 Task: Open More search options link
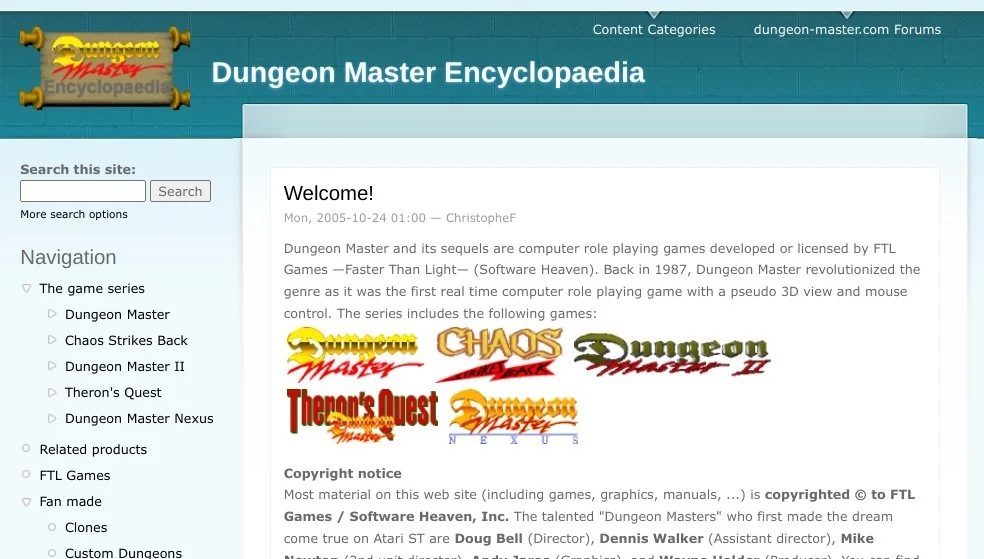pos(74,214)
